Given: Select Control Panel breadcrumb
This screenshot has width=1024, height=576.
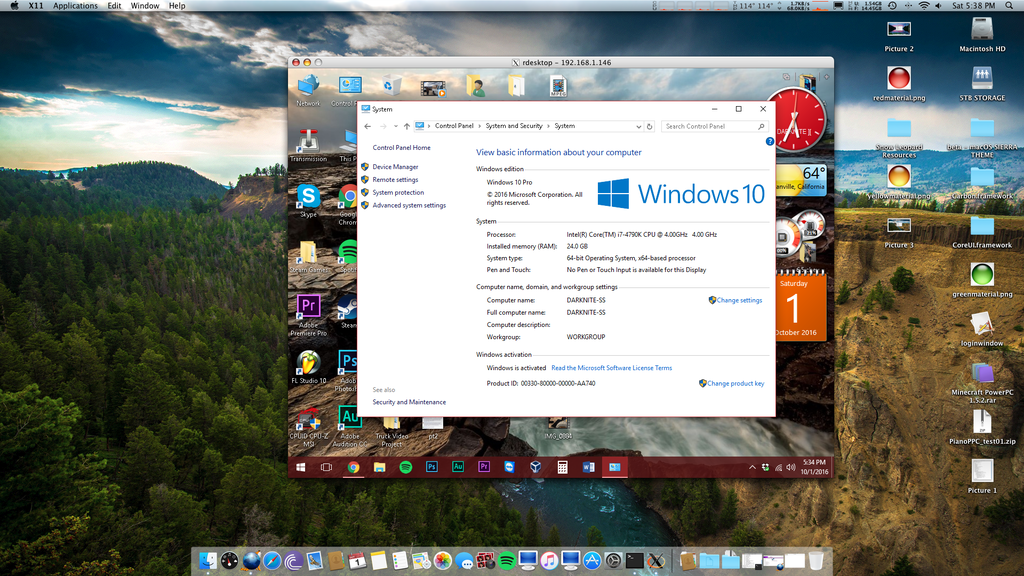Looking at the screenshot, I should click(454, 126).
